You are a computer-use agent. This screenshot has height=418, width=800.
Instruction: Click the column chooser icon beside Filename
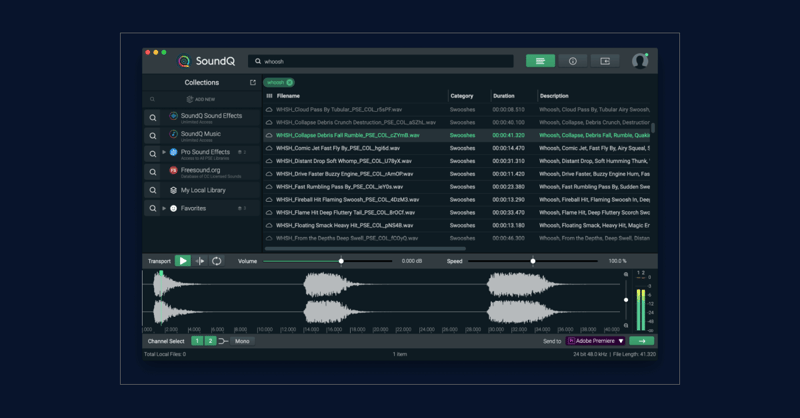(269, 96)
